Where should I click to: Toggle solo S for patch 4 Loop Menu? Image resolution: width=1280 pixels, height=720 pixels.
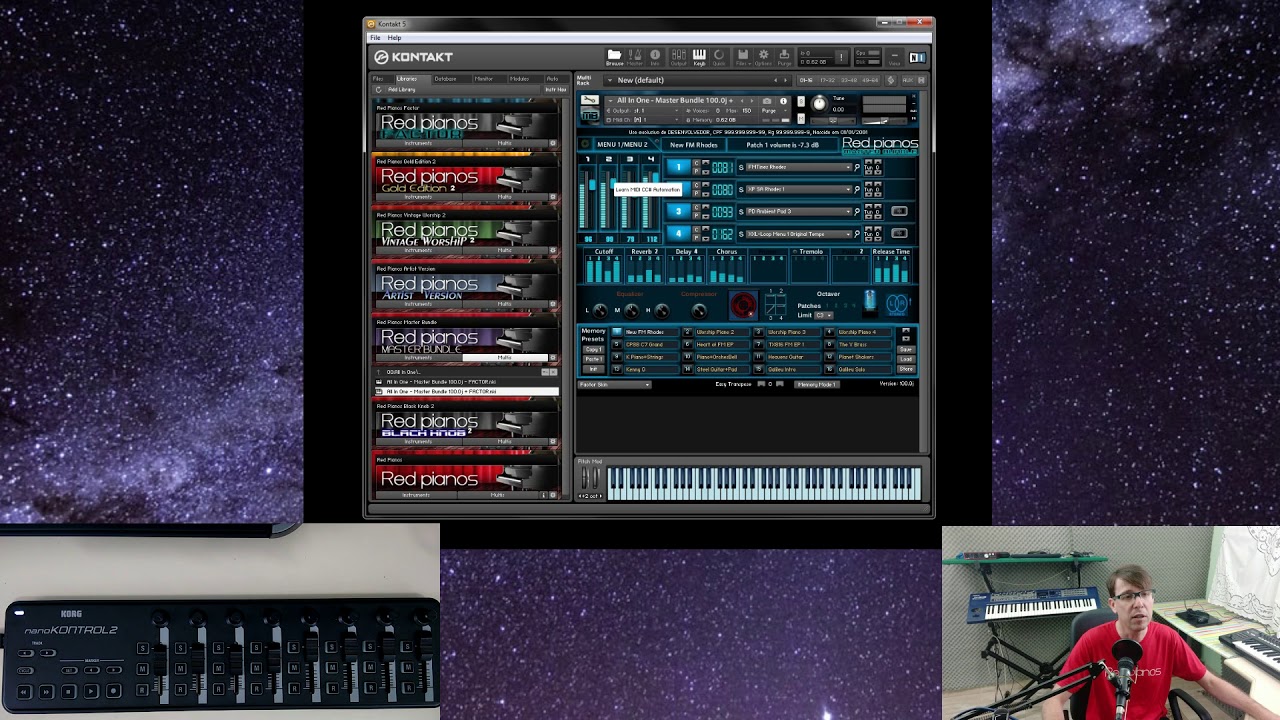click(x=741, y=233)
